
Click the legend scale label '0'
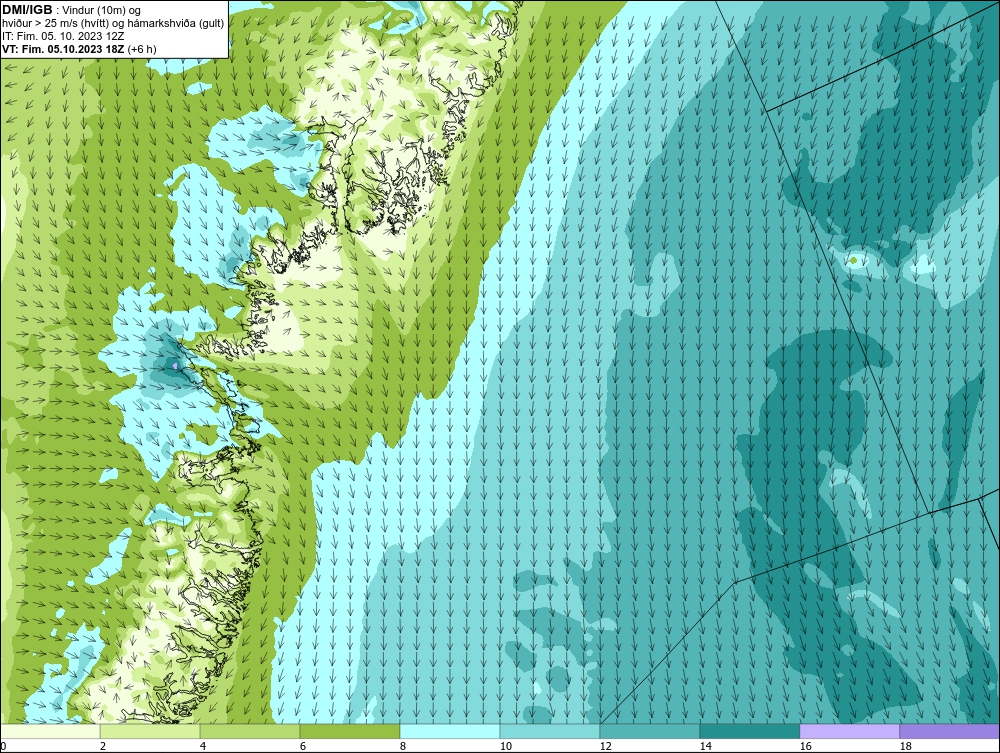(3, 746)
